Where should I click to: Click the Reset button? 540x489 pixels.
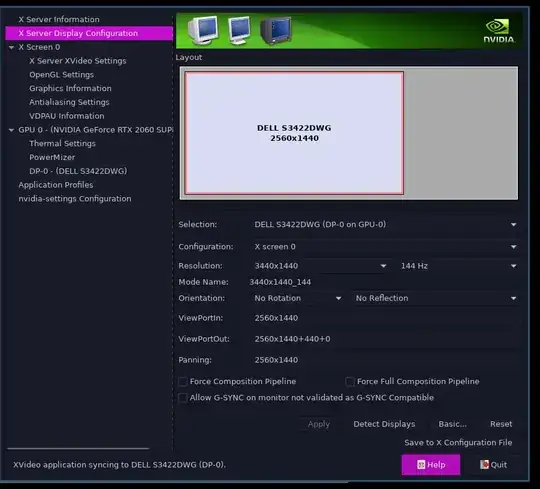pyautogui.click(x=501, y=424)
